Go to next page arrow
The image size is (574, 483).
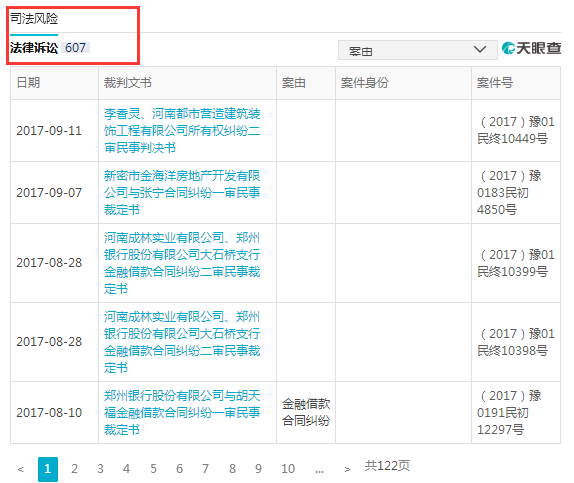coord(347,469)
